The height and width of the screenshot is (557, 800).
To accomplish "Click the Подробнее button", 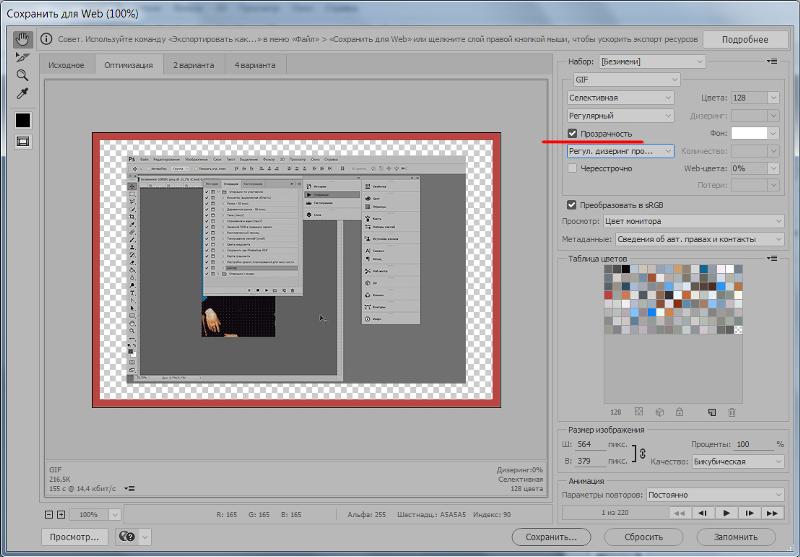I will (x=744, y=40).
